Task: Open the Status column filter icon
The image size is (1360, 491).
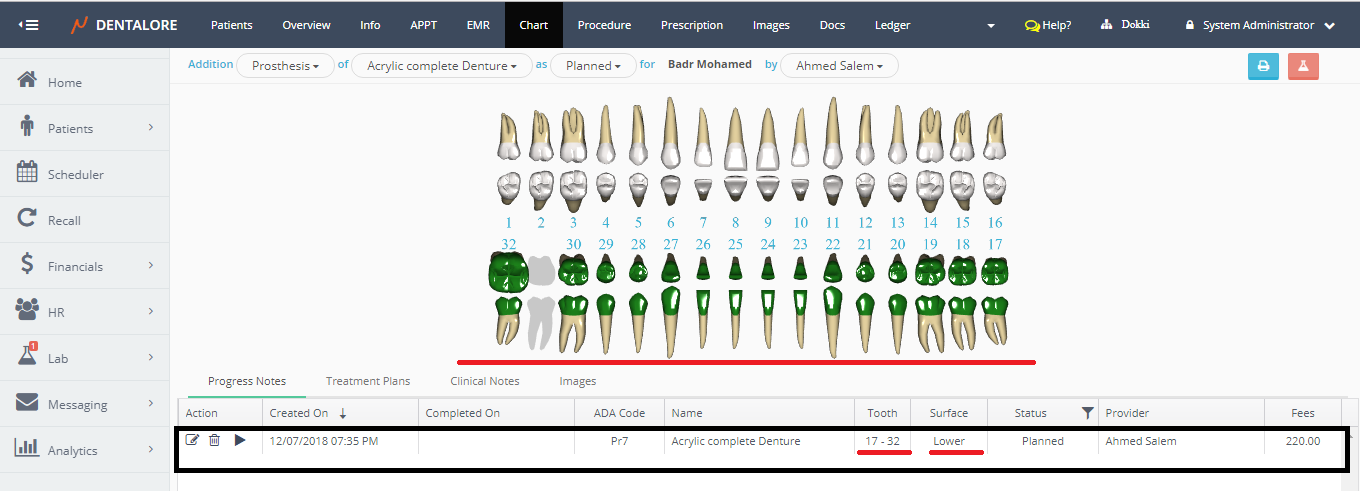Action: (x=1086, y=413)
